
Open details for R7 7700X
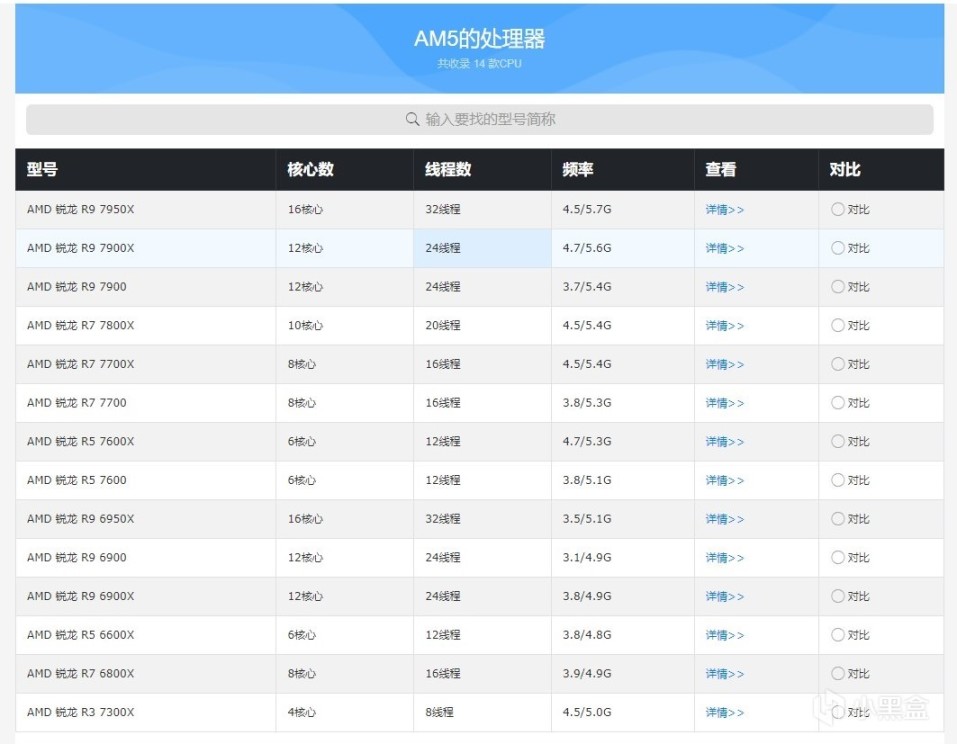(724, 364)
